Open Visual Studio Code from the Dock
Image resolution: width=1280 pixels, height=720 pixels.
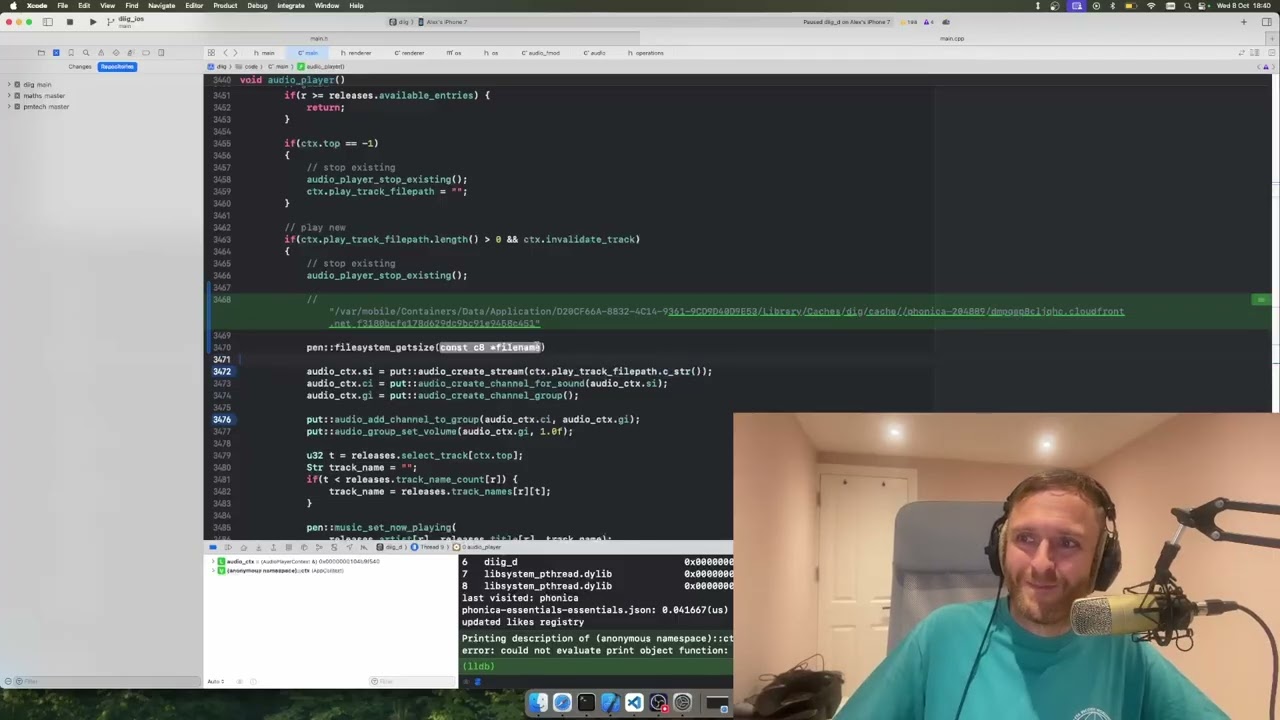634,703
